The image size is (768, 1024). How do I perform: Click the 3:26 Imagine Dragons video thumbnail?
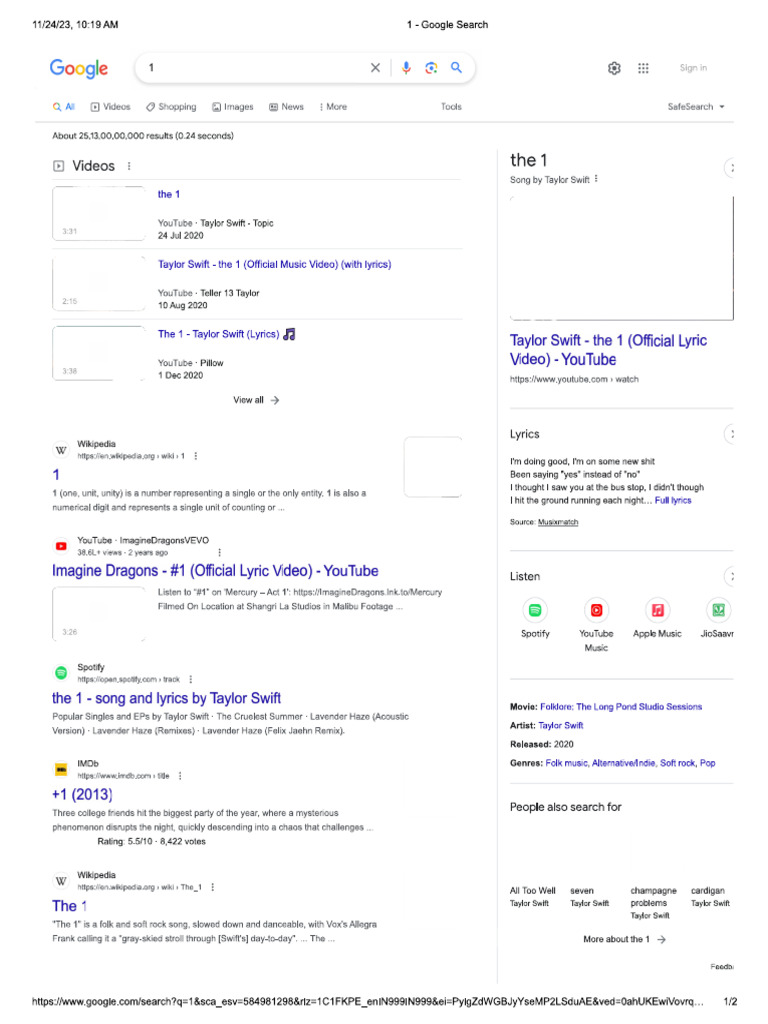tap(99, 614)
